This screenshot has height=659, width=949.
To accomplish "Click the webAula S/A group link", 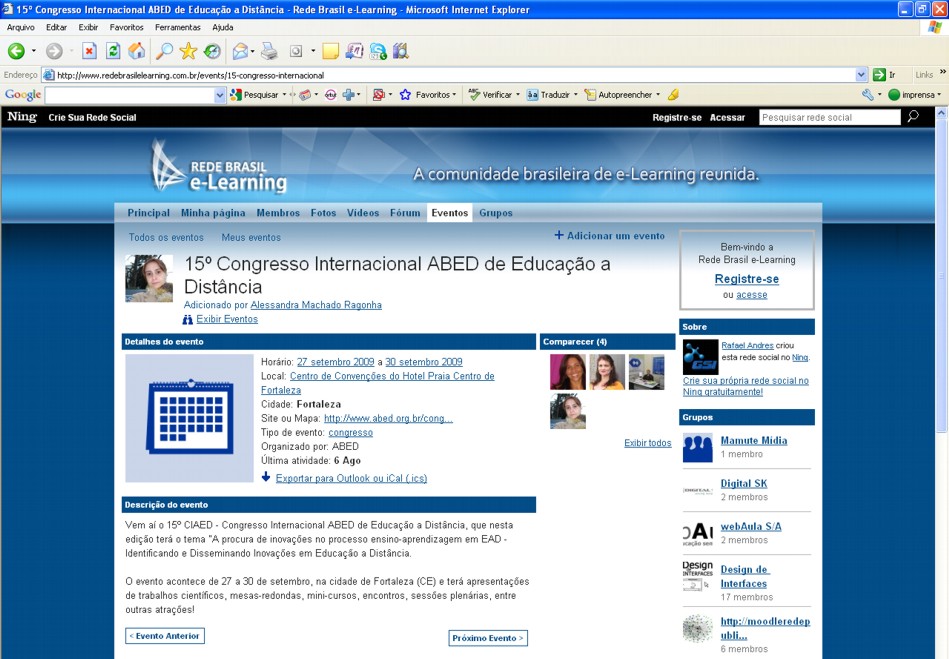I will [750, 526].
